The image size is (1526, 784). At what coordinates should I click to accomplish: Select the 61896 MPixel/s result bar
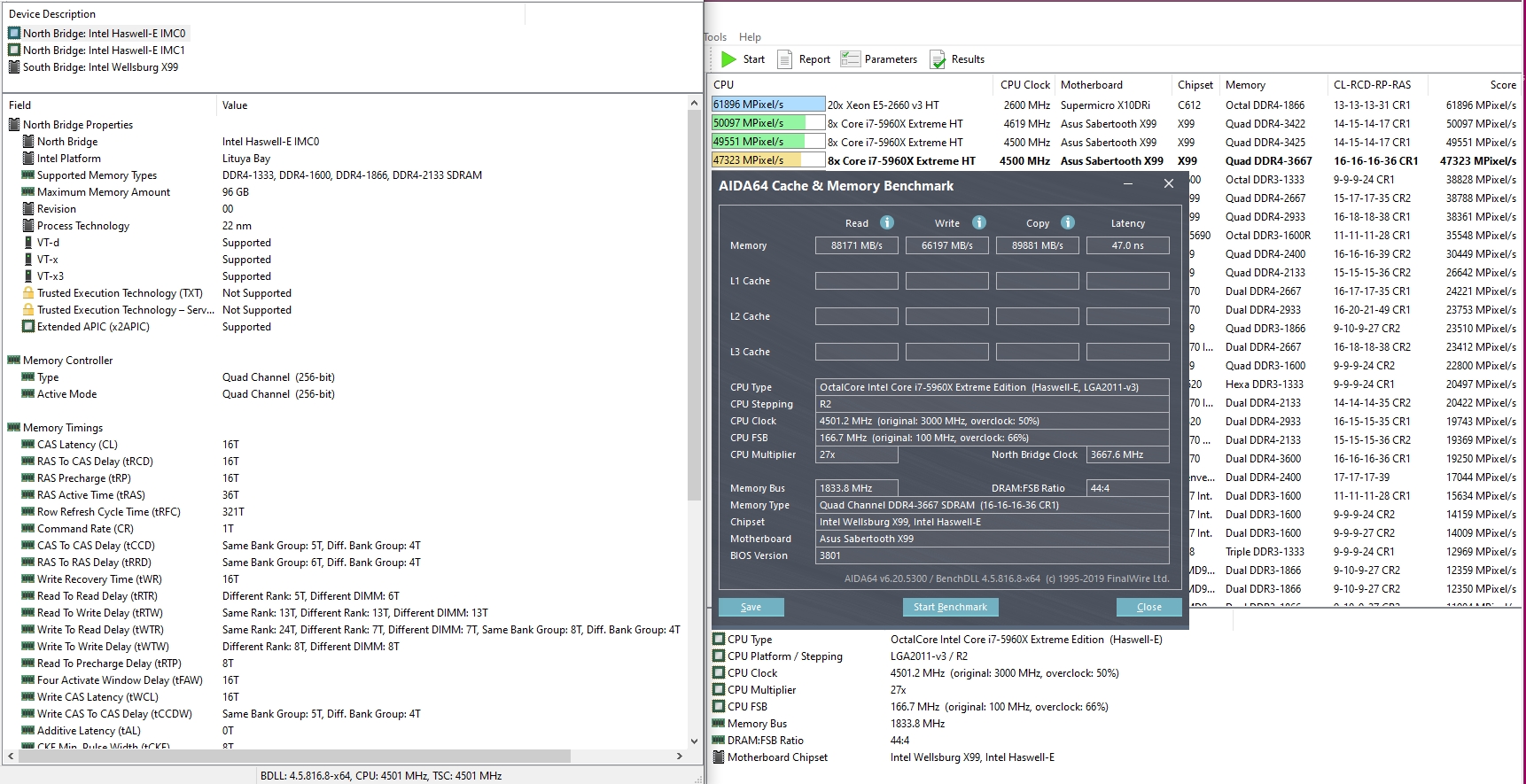[768, 105]
